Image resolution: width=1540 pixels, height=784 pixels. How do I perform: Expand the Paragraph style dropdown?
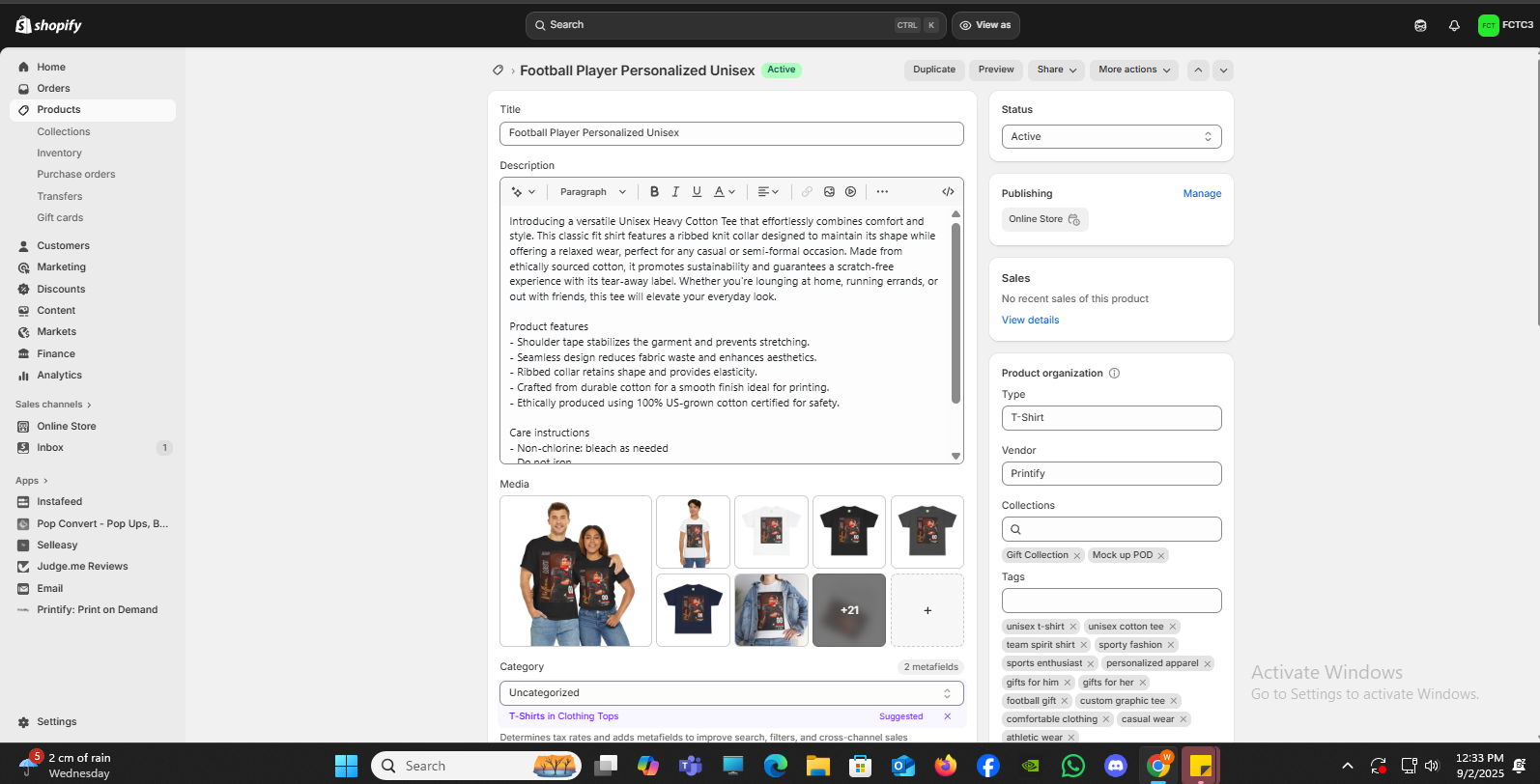592,192
